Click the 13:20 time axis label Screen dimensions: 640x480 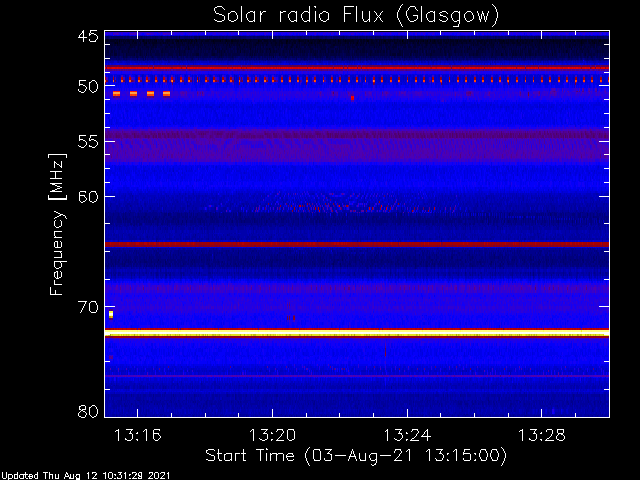[272, 435]
